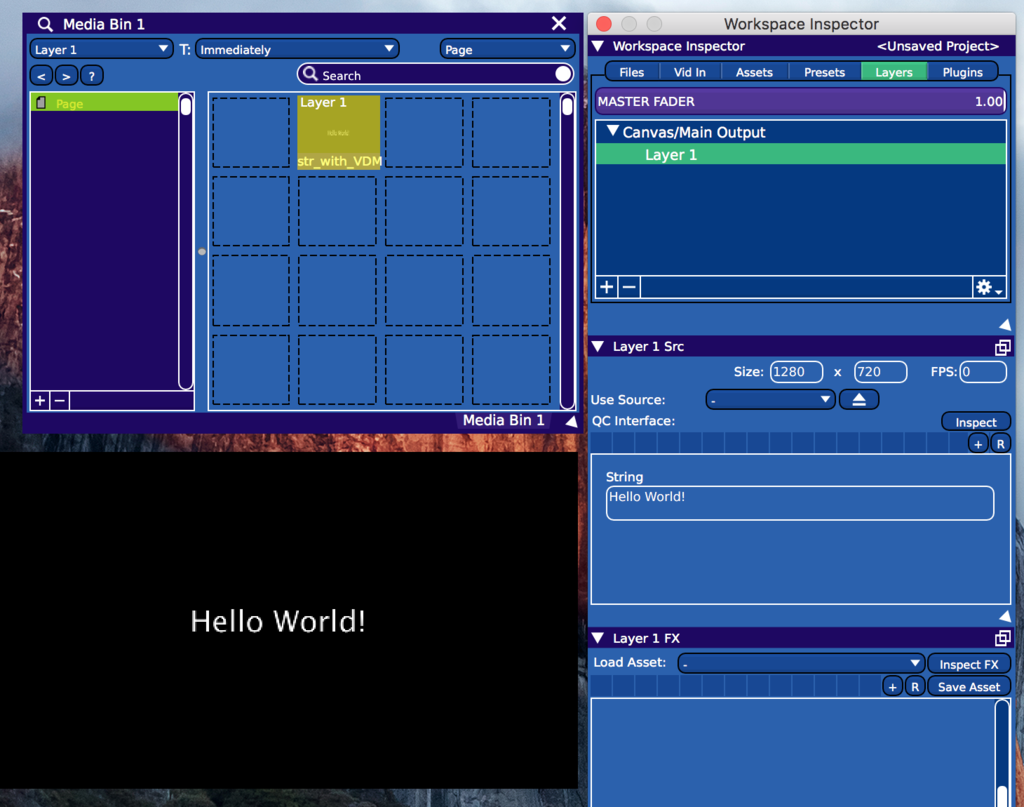Adjust the Master Fader slider
Image resolution: width=1024 pixels, height=807 pixels.
pos(801,101)
